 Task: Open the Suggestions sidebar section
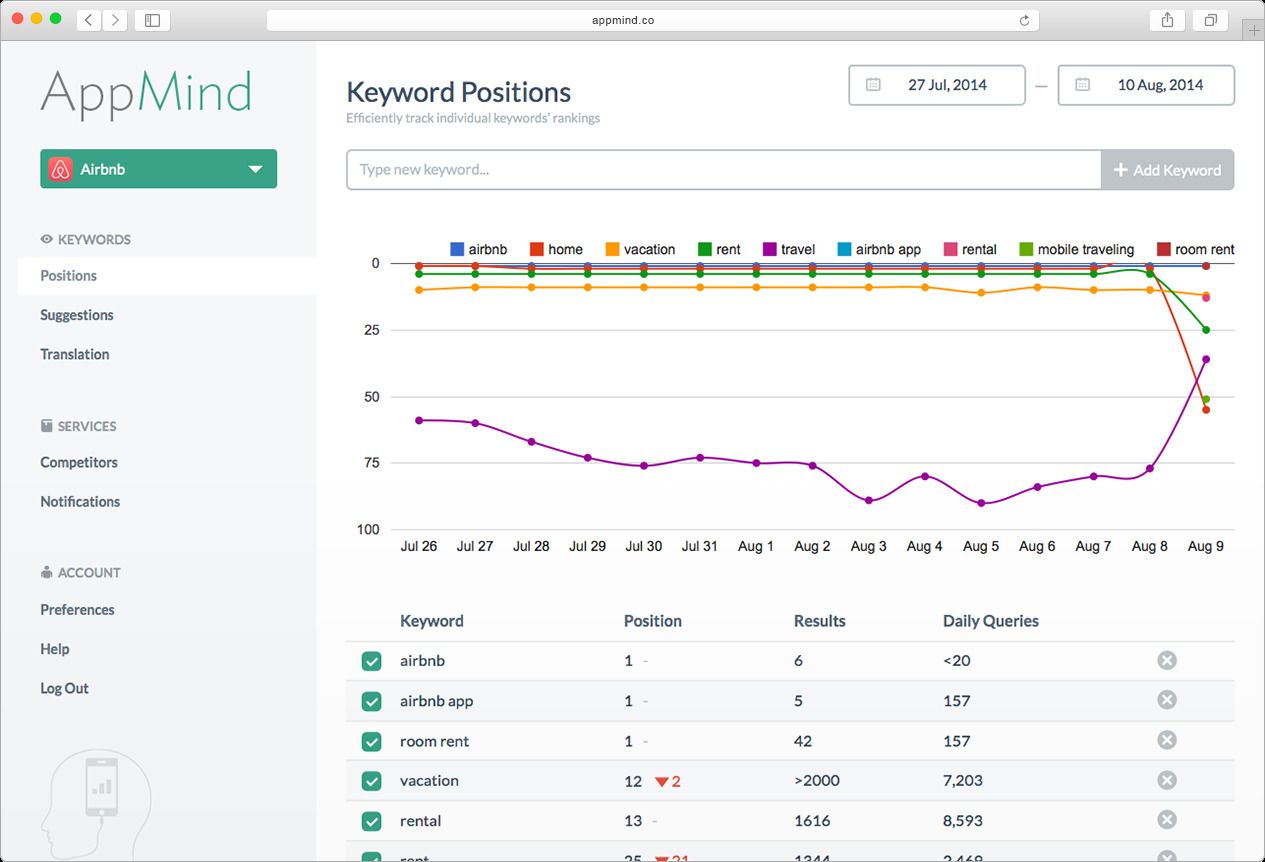tap(77, 315)
